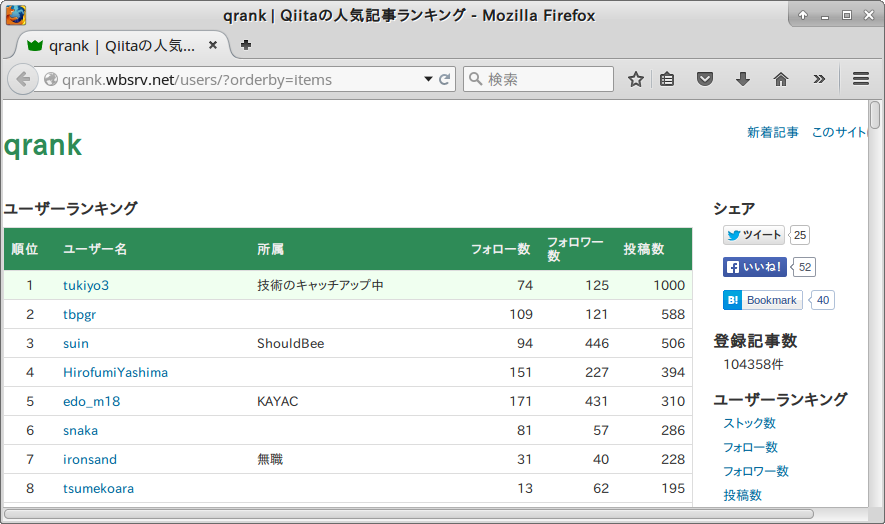Open tweet count bubble showing 25
The width and height of the screenshot is (885, 524).
[800, 235]
